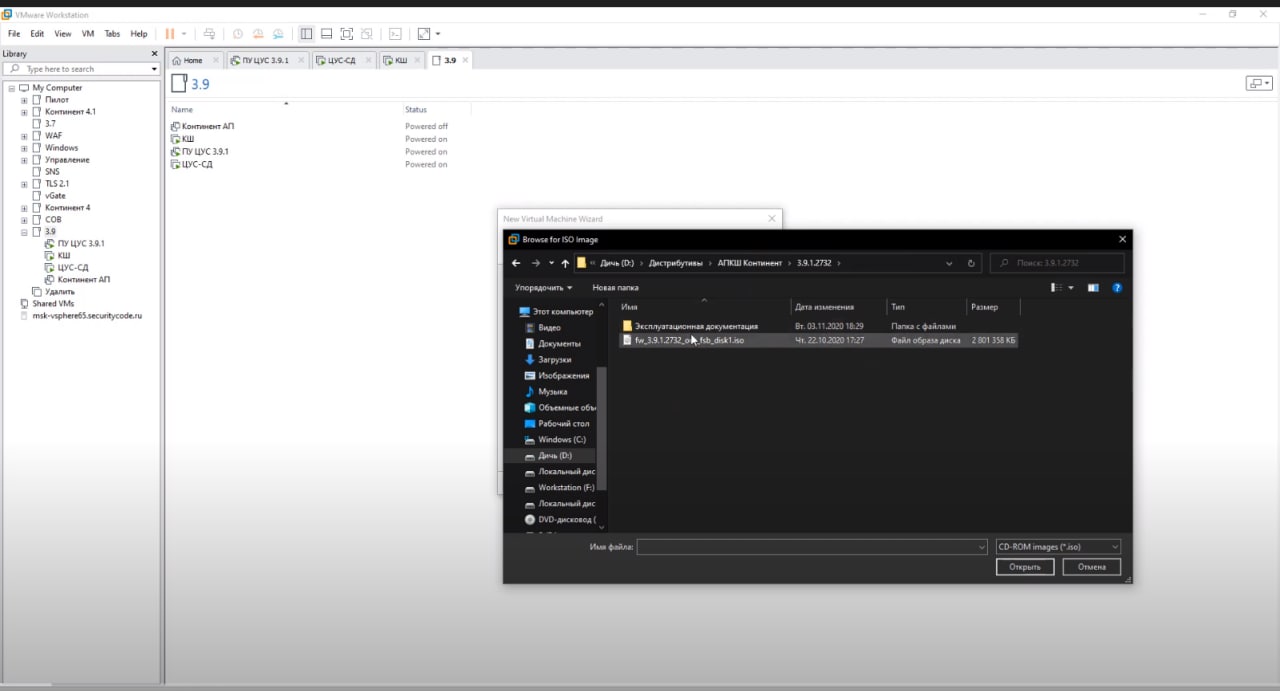Open the Help menu
The height and width of the screenshot is (691, 1280).
coord(139,34)
